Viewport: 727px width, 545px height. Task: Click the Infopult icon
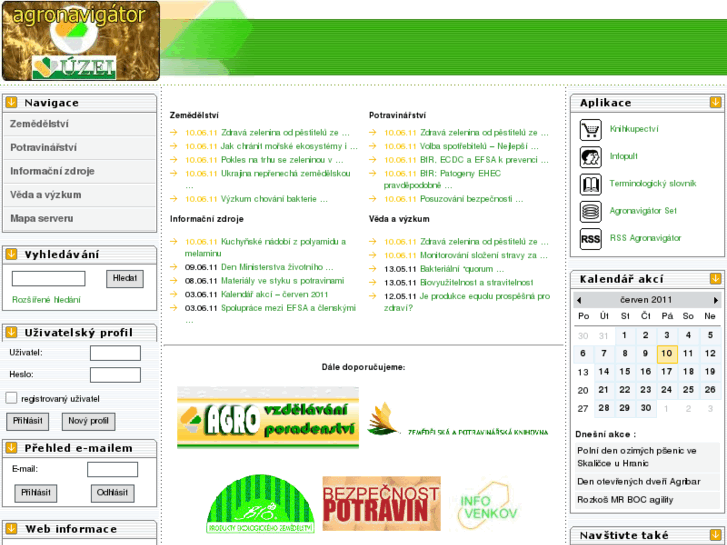click(x=590, y=157)
